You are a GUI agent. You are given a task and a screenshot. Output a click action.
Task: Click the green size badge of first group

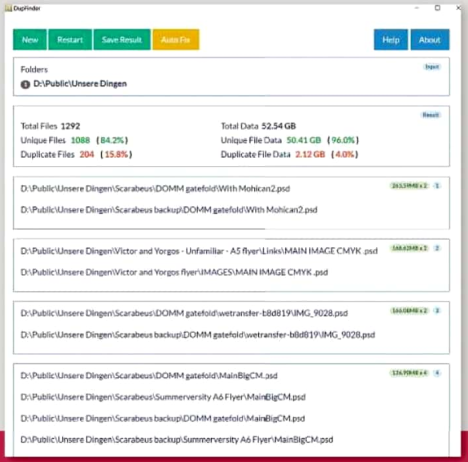(410, 186)
